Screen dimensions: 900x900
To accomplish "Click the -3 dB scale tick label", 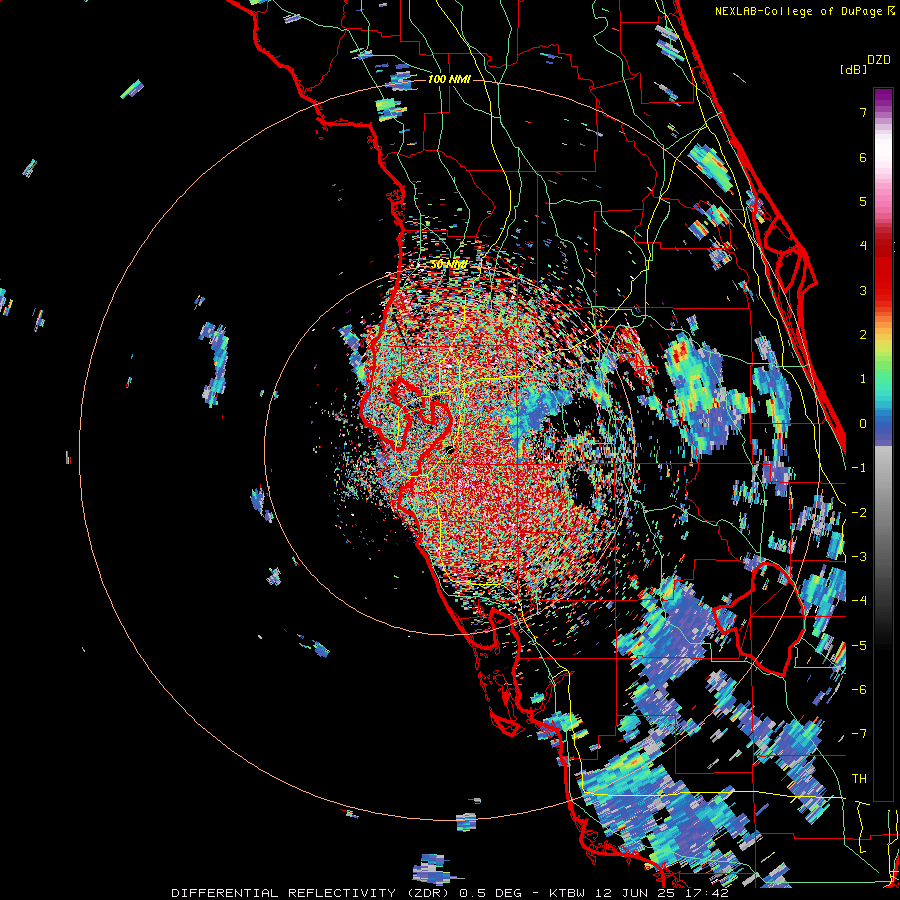I will pyautogui.click(x=859, y=557).
